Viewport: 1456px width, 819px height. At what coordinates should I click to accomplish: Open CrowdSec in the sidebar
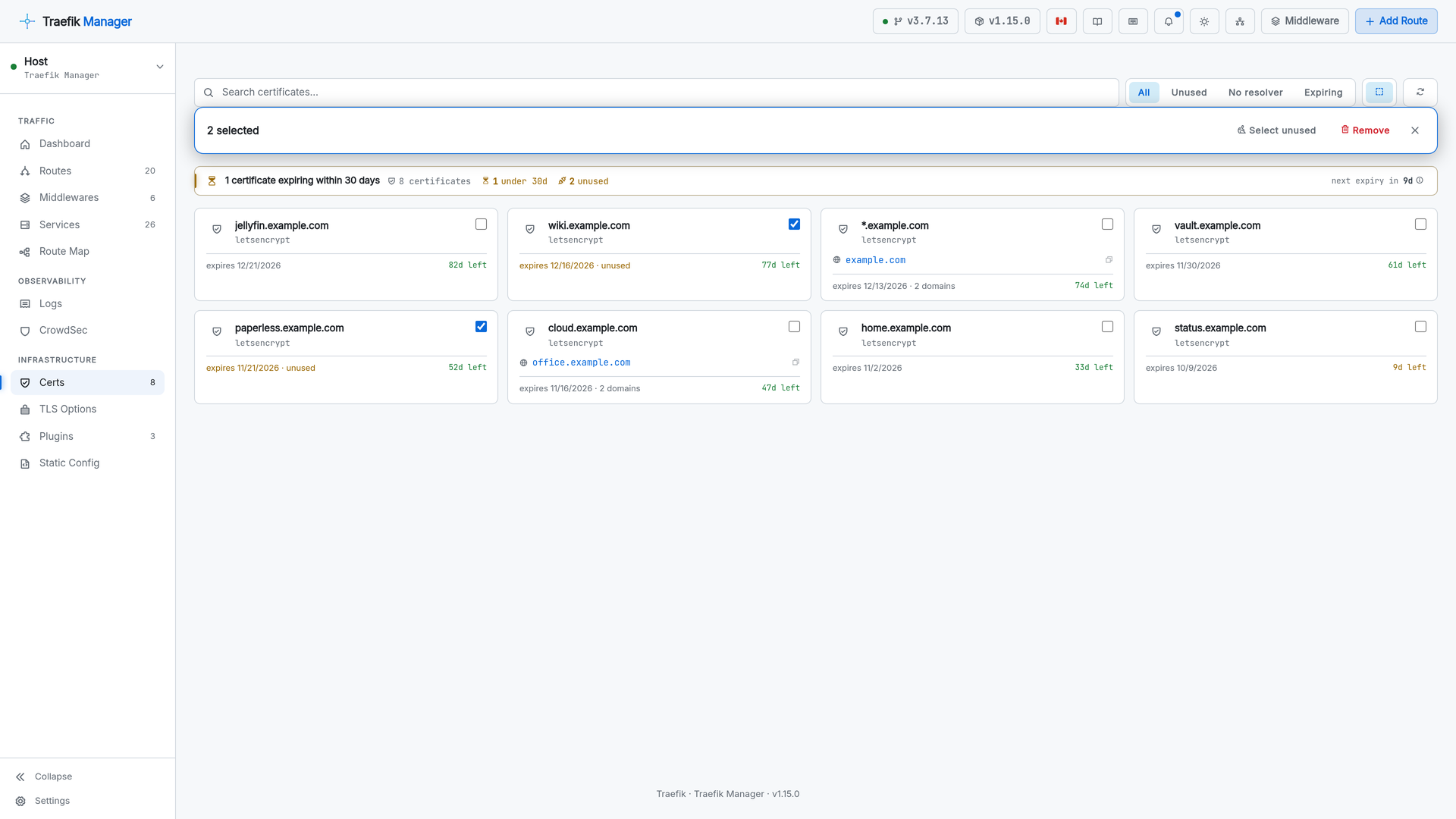click(88, 331)
